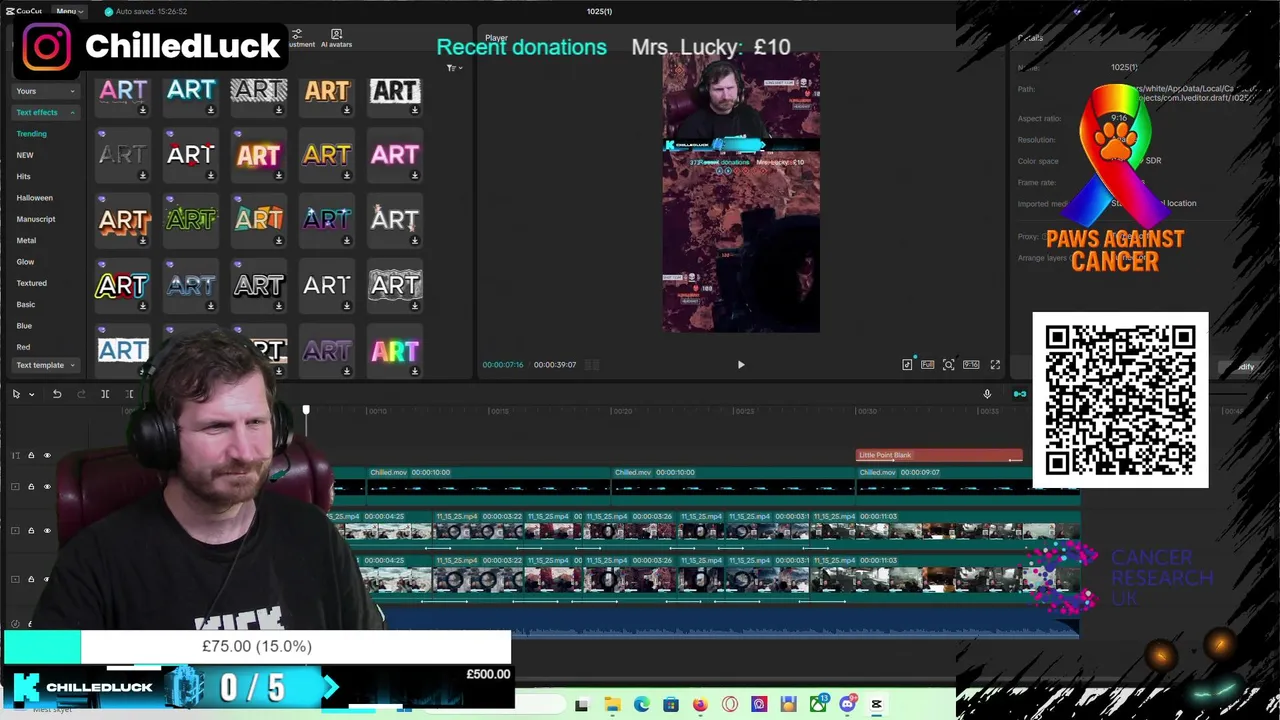This screenshot has height=720, width=1280.
Task: Open Discord from the taskbar
Action: (848, 705)
